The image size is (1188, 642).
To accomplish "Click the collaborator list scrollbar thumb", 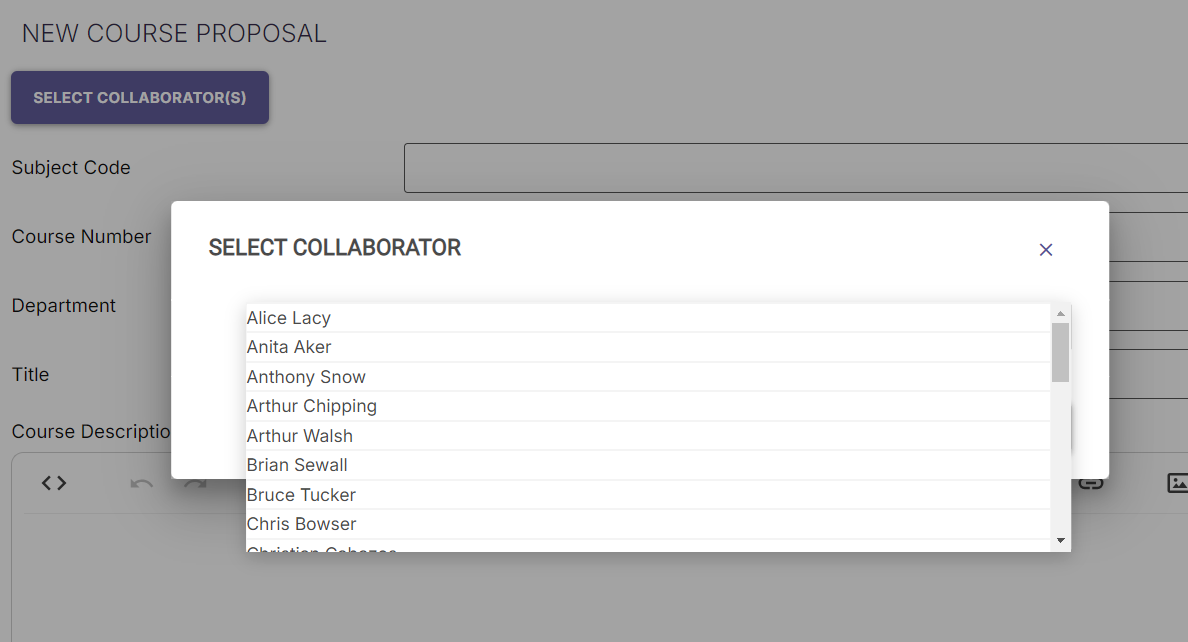I will tap(1061, 352).
